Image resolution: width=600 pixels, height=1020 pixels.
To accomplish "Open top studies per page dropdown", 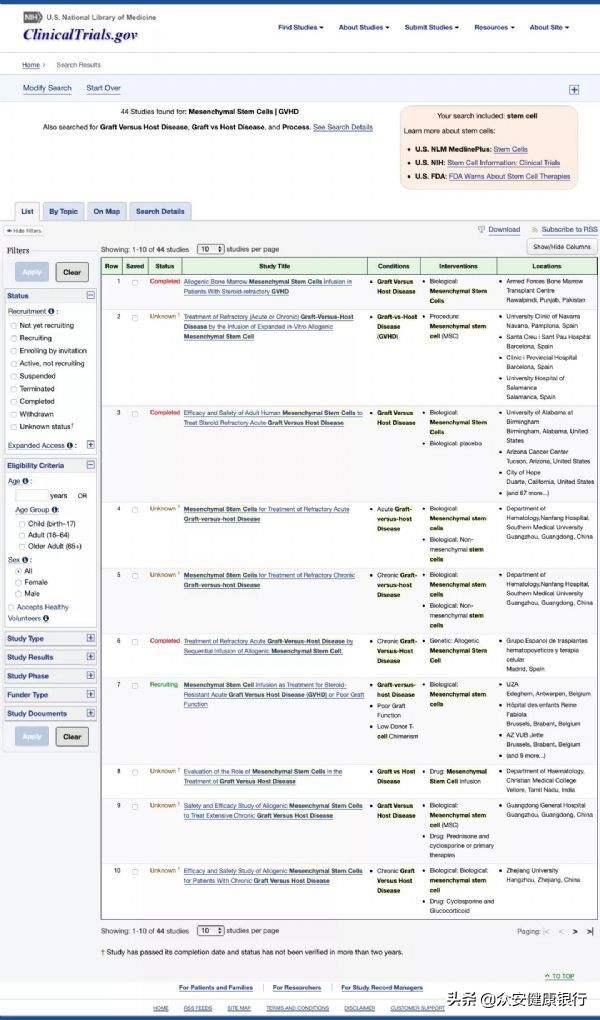I will (211, 249).
